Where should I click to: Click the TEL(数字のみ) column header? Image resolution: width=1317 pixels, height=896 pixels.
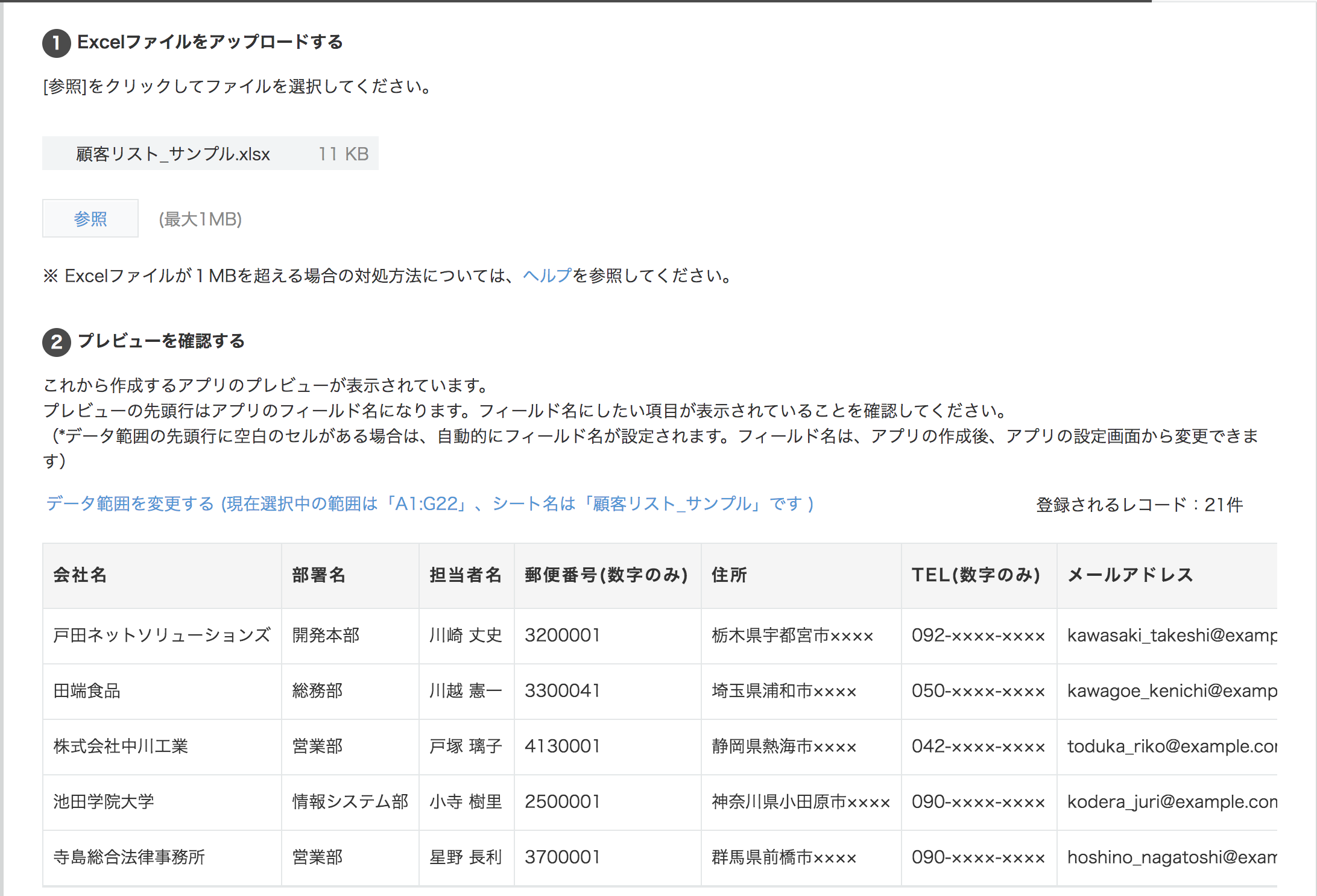pyautogui.click(x=979, y=575)
